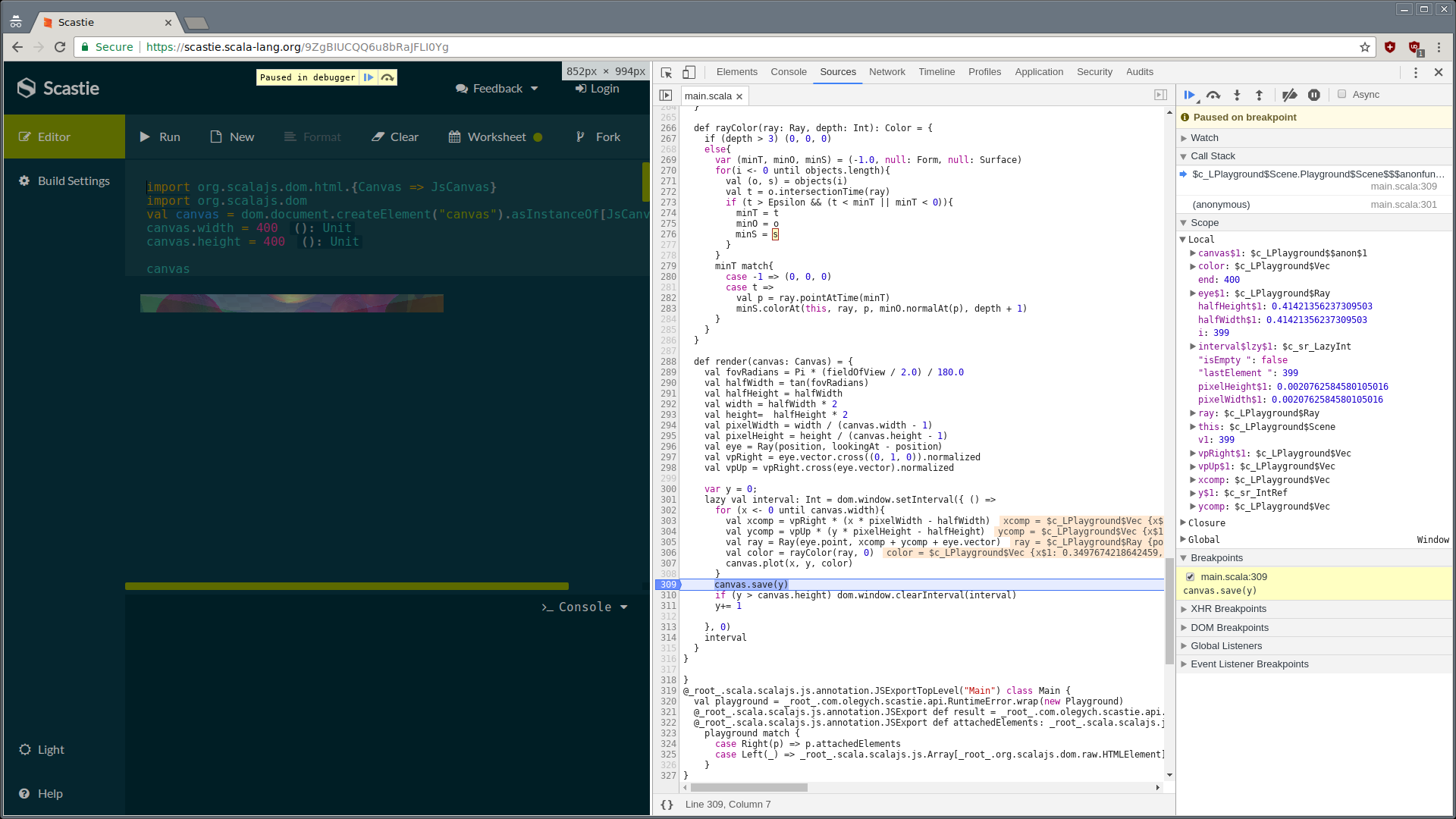The height and width of the screenshot is (819, 1456).
Task: Toggle the Worksheet mode
Action: click(495, 137)
